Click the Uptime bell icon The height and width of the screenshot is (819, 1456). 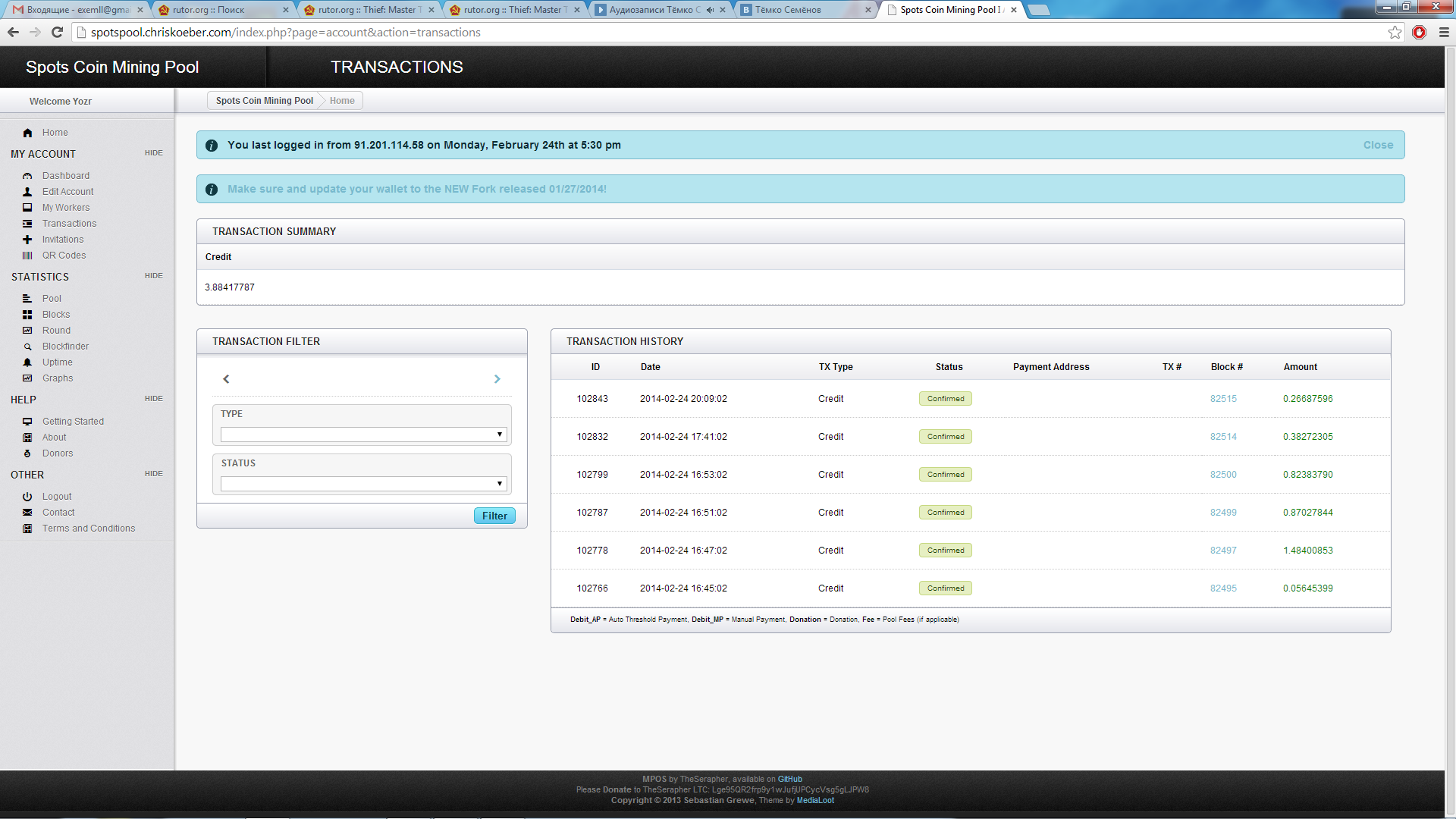[27, 362]
